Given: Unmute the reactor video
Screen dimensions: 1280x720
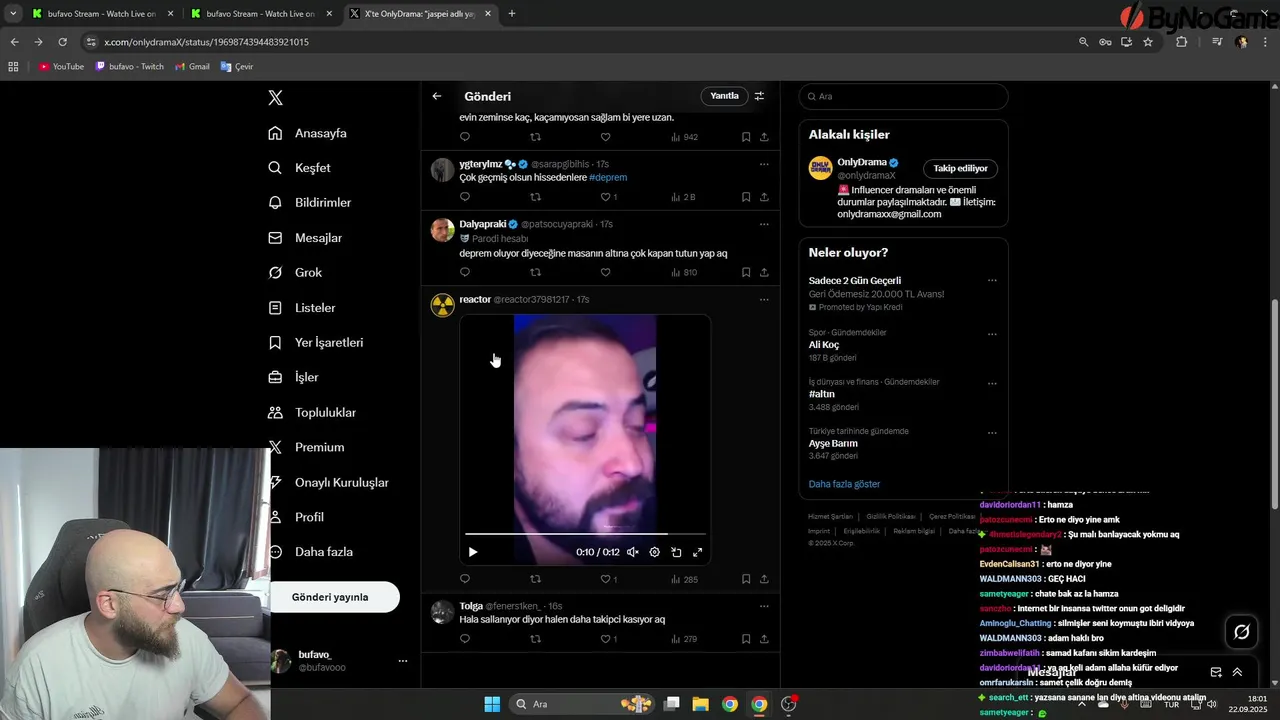Looking at the screenshot, I should coord(632,552).
